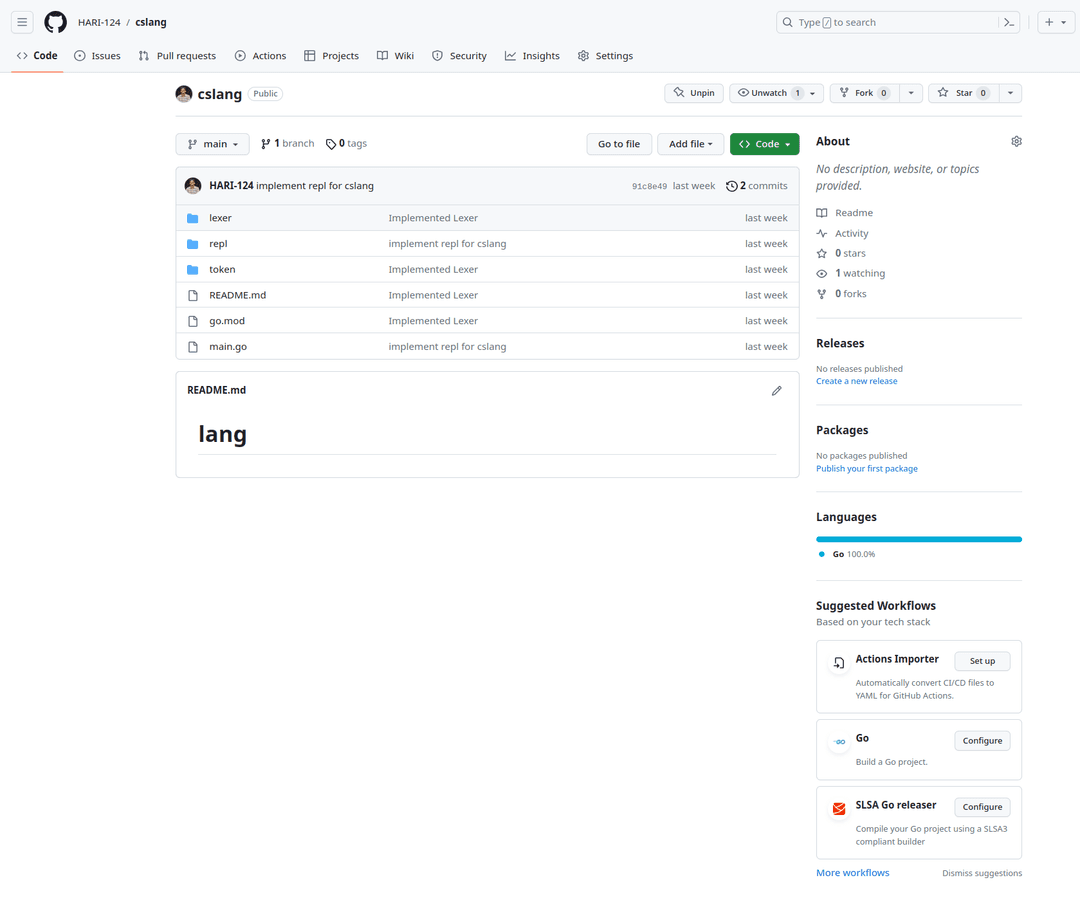Click the GitHub logo icon

click(x=55, y=22)
